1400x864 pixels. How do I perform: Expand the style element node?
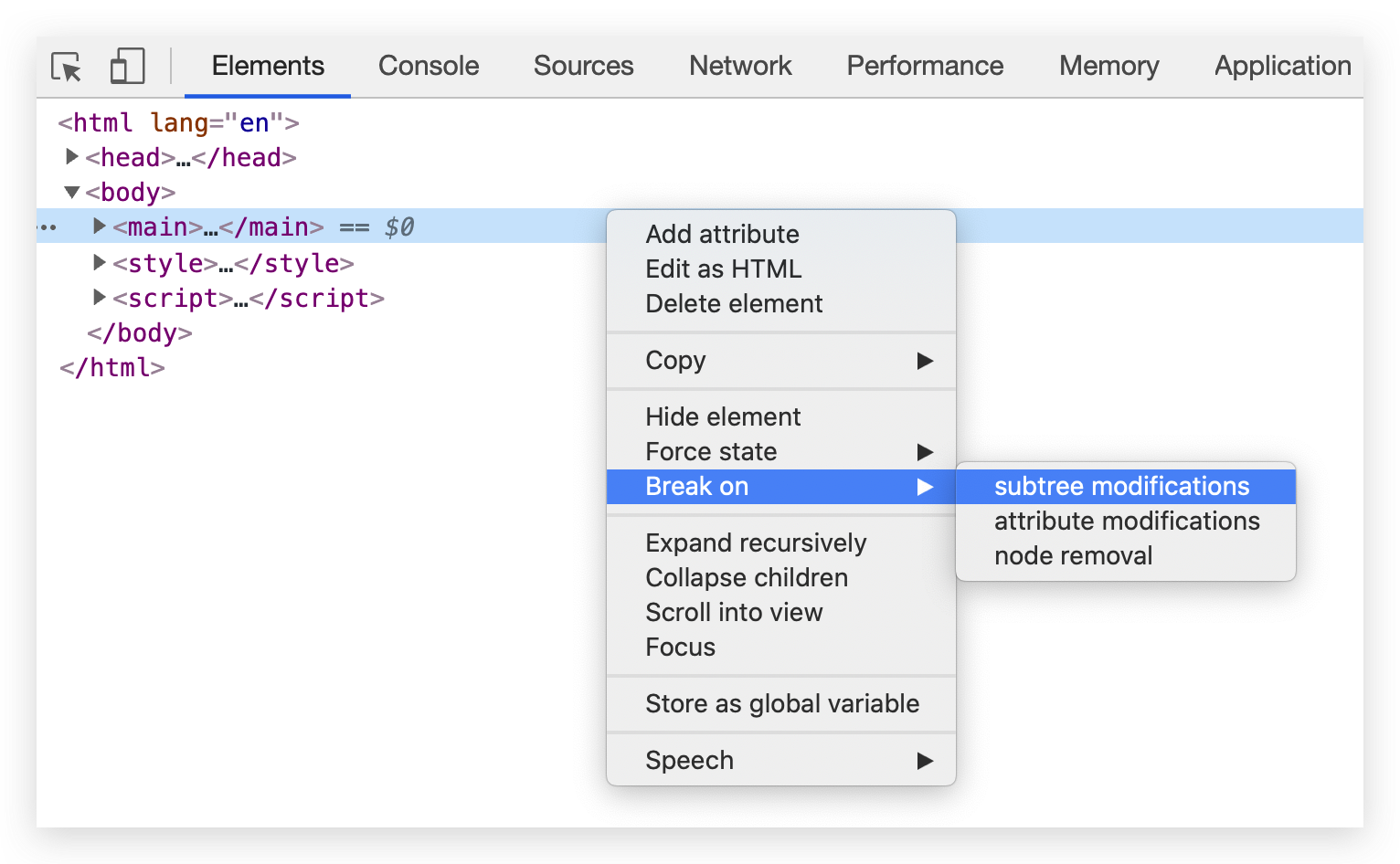tap(100, 263)
